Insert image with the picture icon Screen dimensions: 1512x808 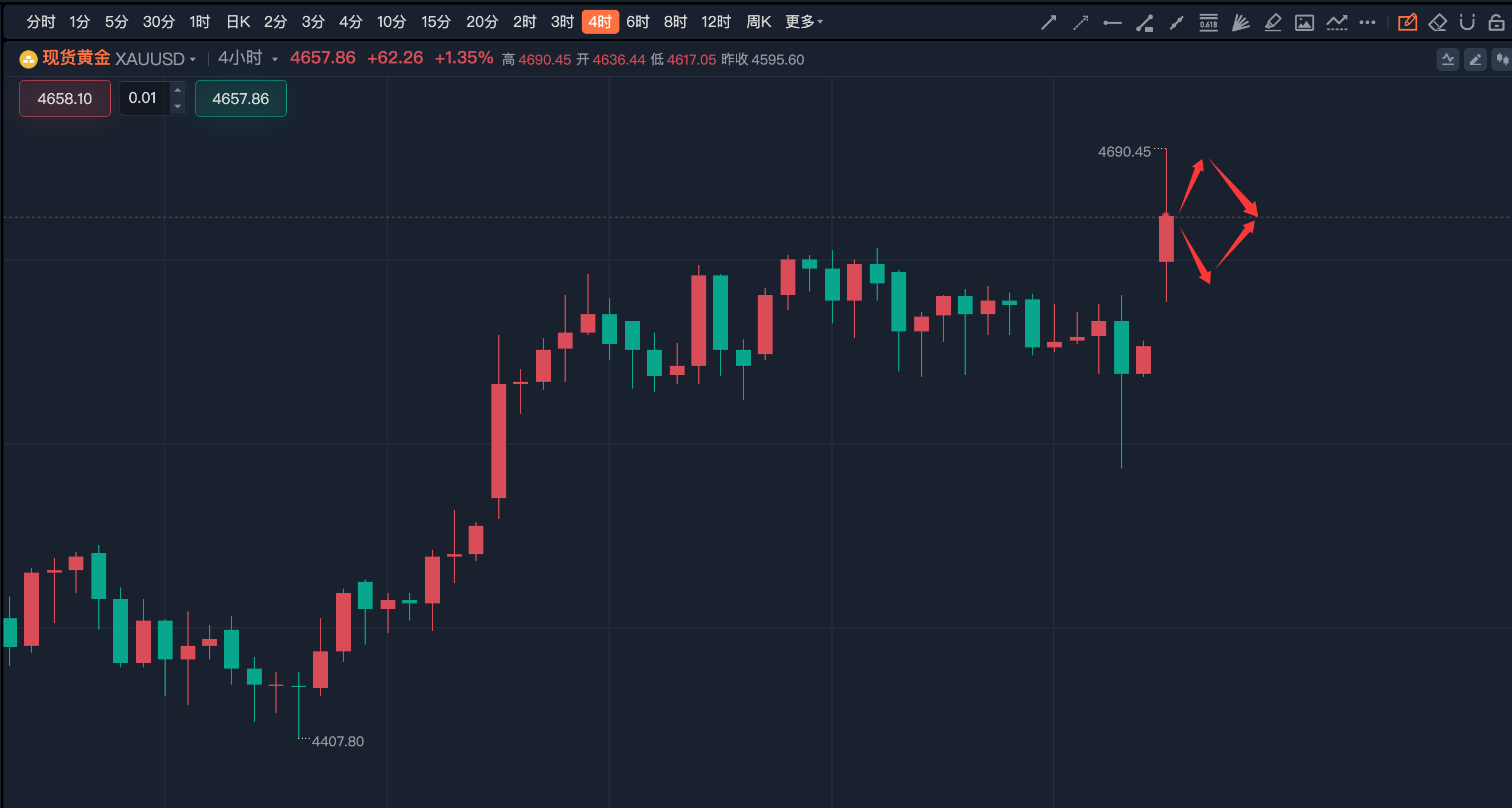coord(1304,23)
